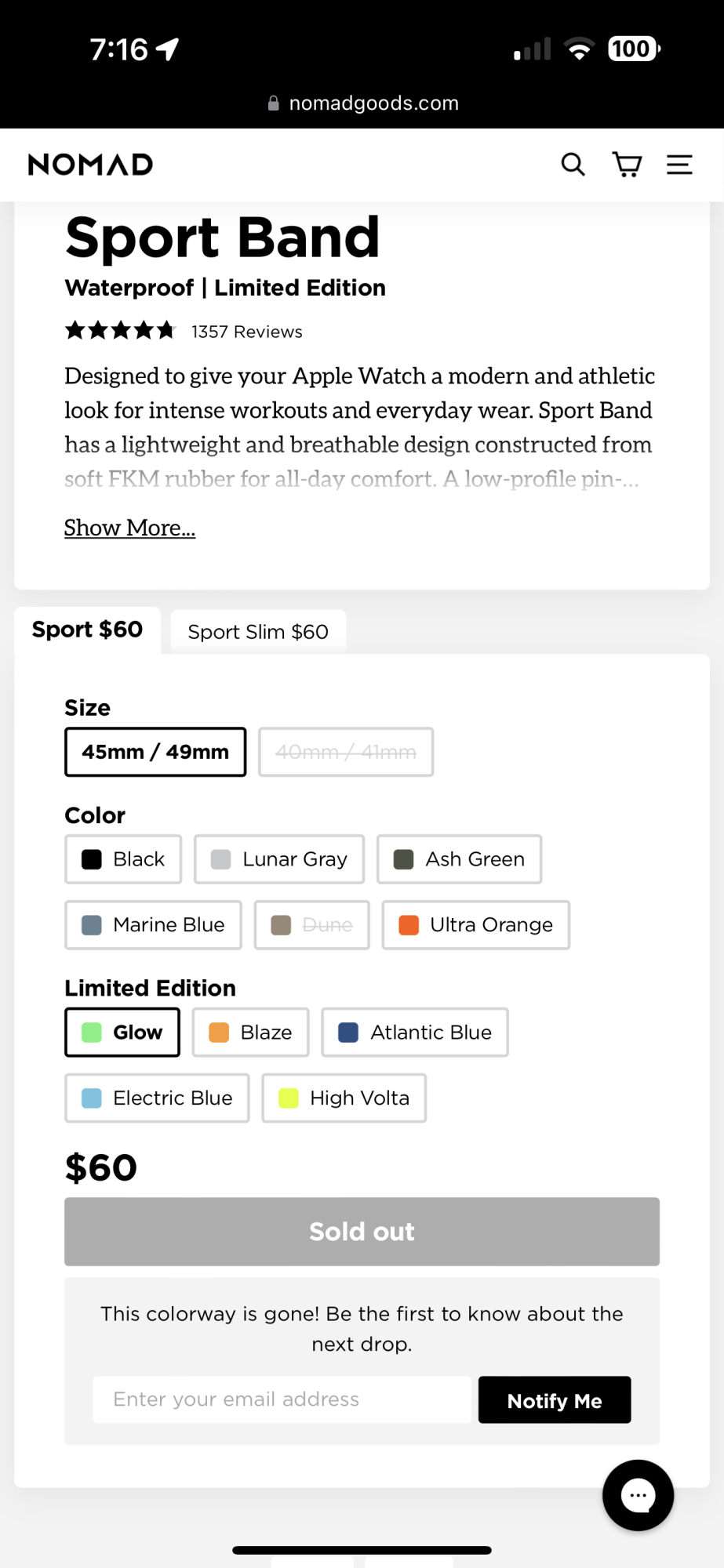Image resolution: width=724 pixels, height=1568 pixels.
Task: Select the 45mm / 49mm size option
Action: pos(155,752)
